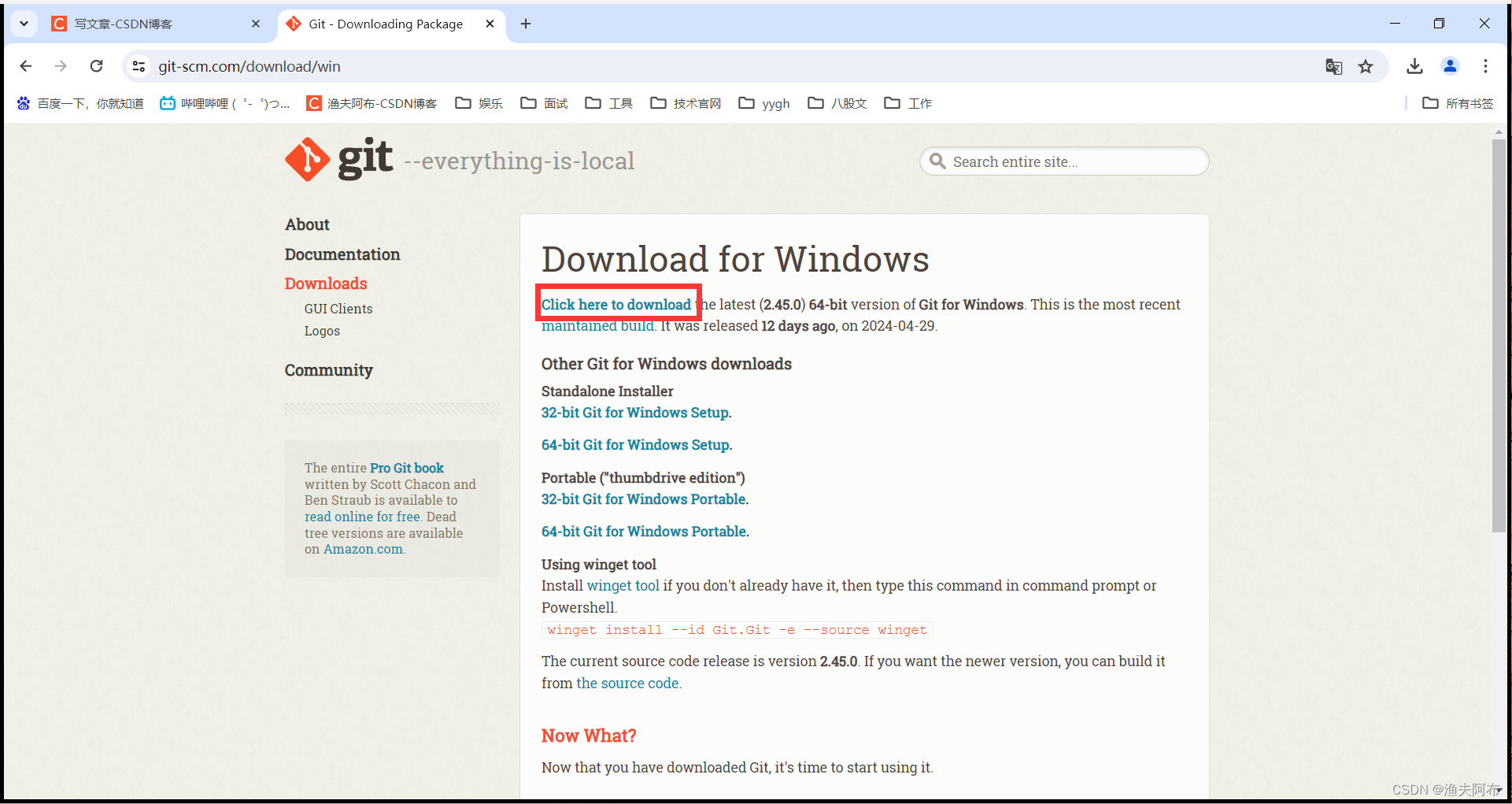Click read online for free link
The image size is (1512, 804).
tap(362, 517)
